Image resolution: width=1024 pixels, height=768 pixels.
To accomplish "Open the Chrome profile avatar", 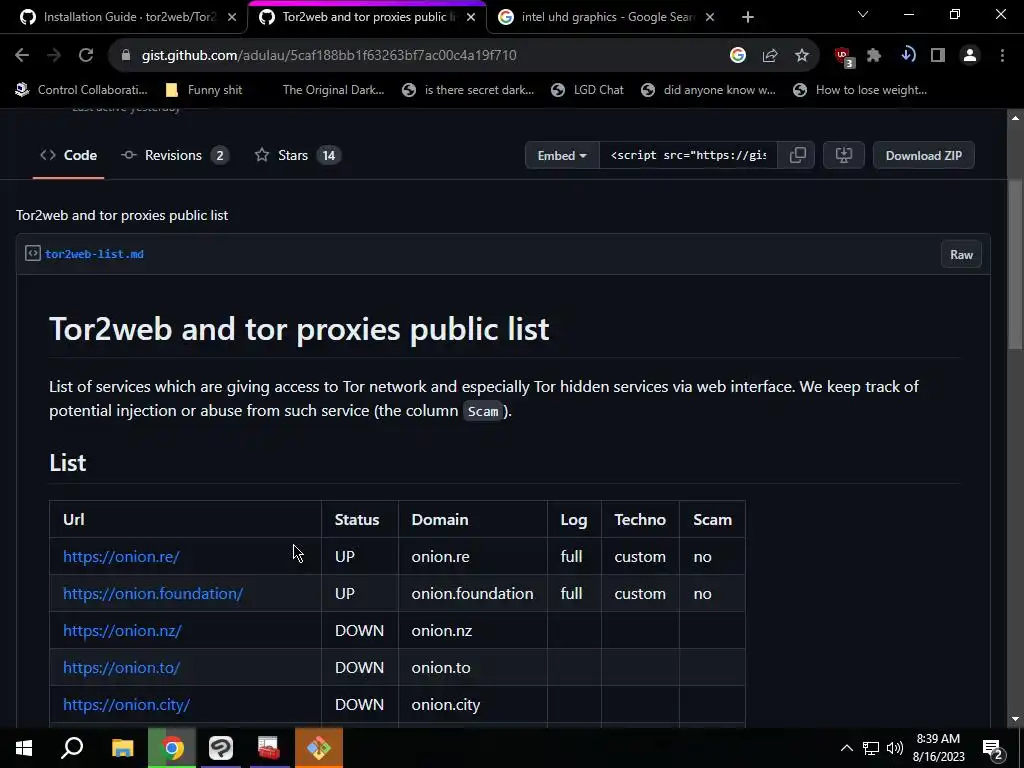I will click(970, 56).
